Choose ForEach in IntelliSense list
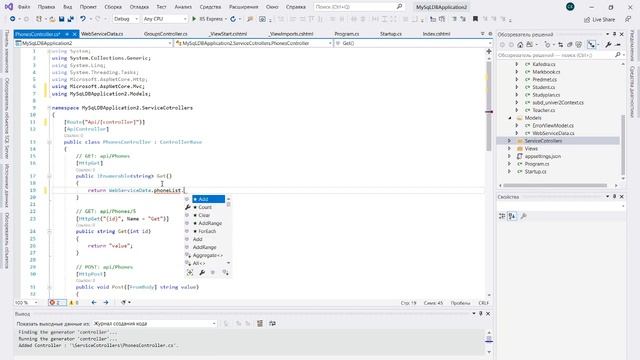This screenshot has width=640, height=360. [x=207, y=231]
